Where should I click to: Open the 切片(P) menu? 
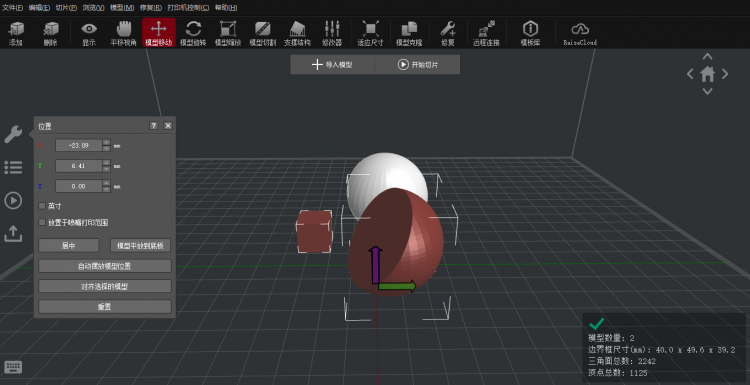66,8
